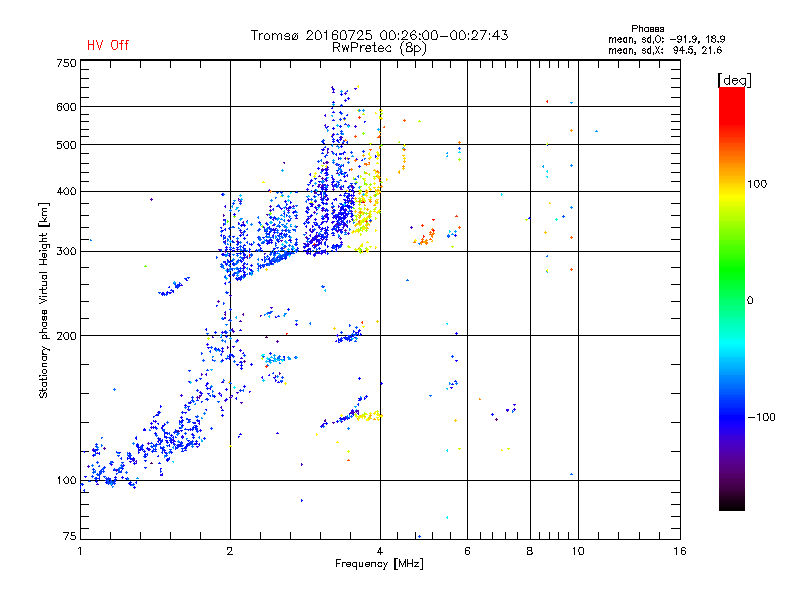
Task: Click the 'Stationary phase Virtual Height [km]' label
Action: point(44,300)
